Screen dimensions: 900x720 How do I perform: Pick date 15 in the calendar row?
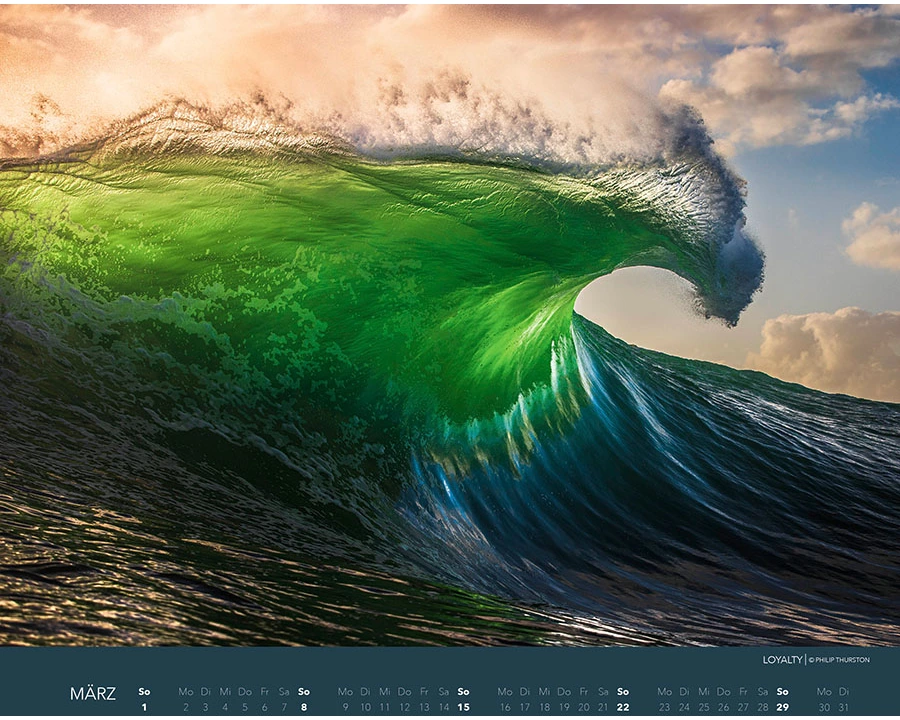coord(463,707)
